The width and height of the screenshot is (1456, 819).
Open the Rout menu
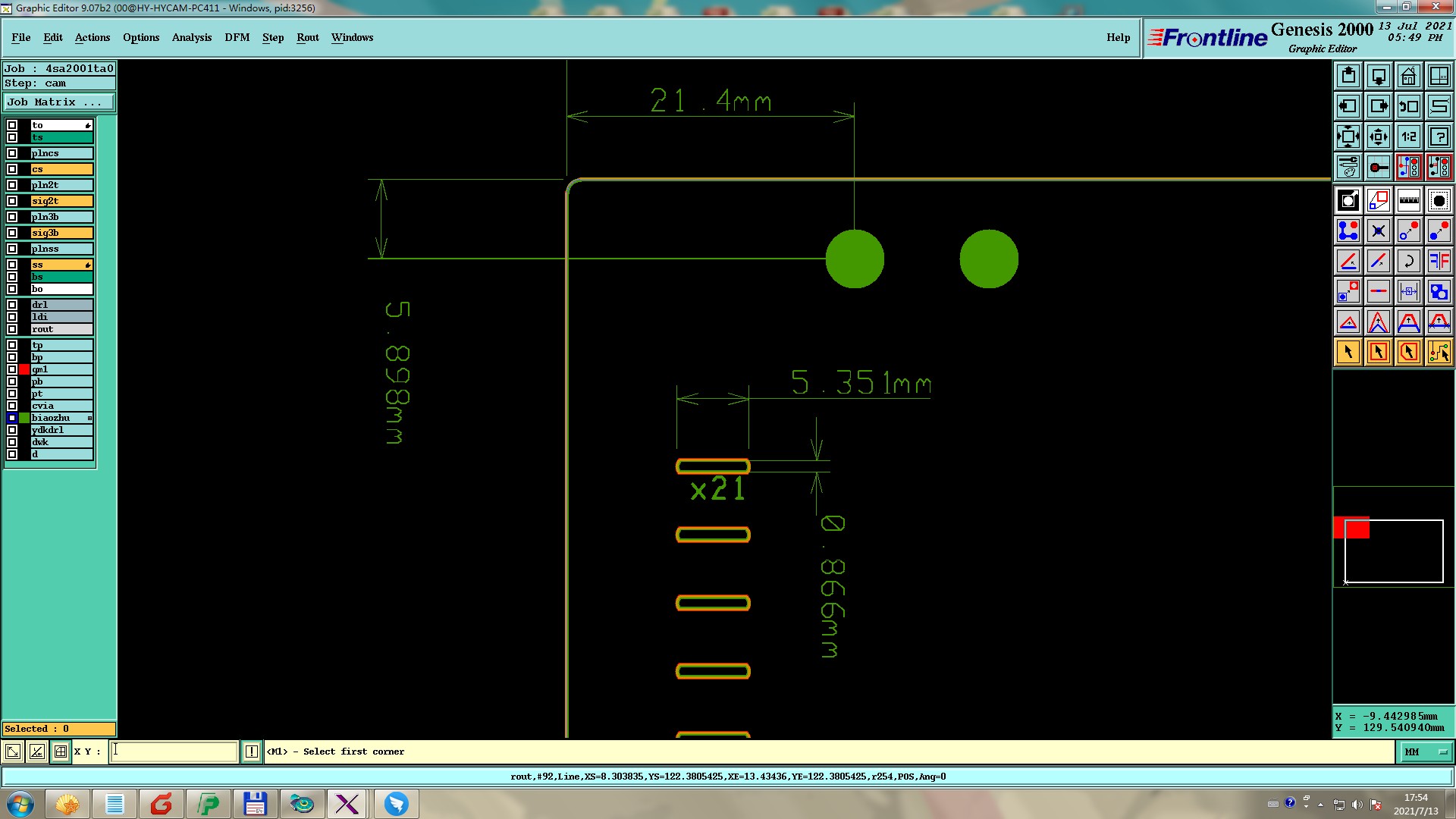click(x=307, y=37)
